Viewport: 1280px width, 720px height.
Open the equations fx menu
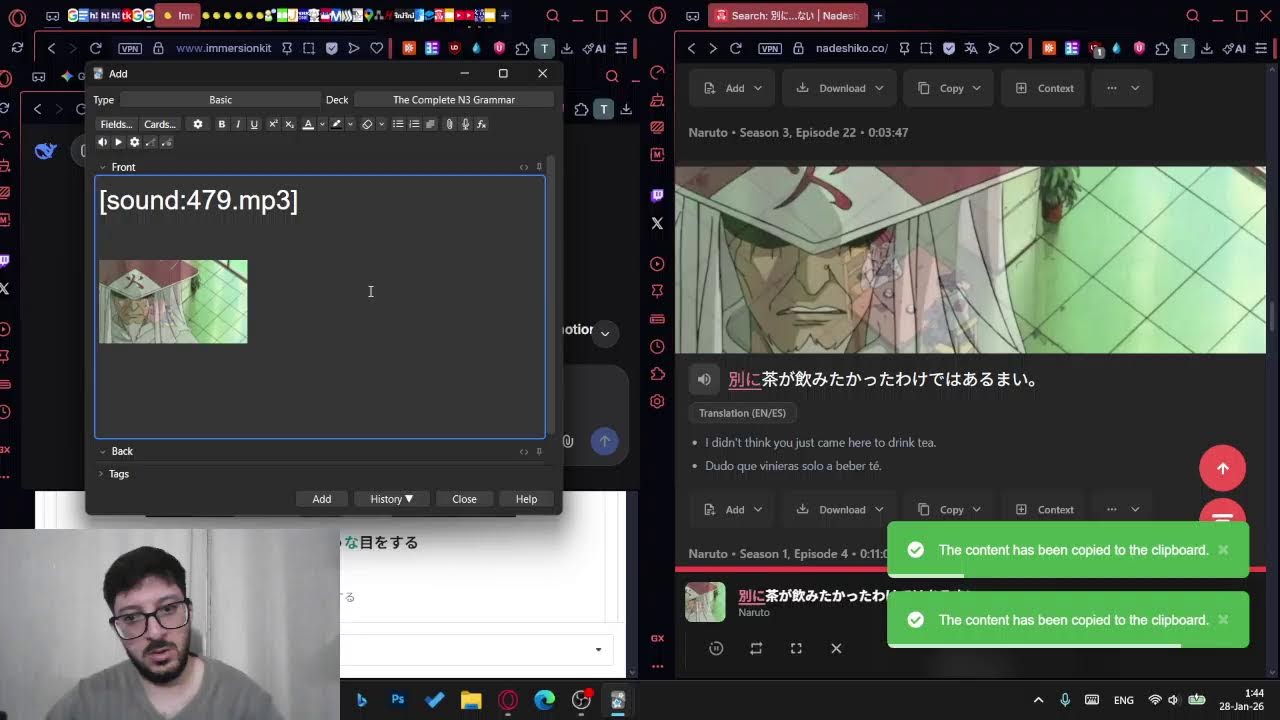(481, 124)
